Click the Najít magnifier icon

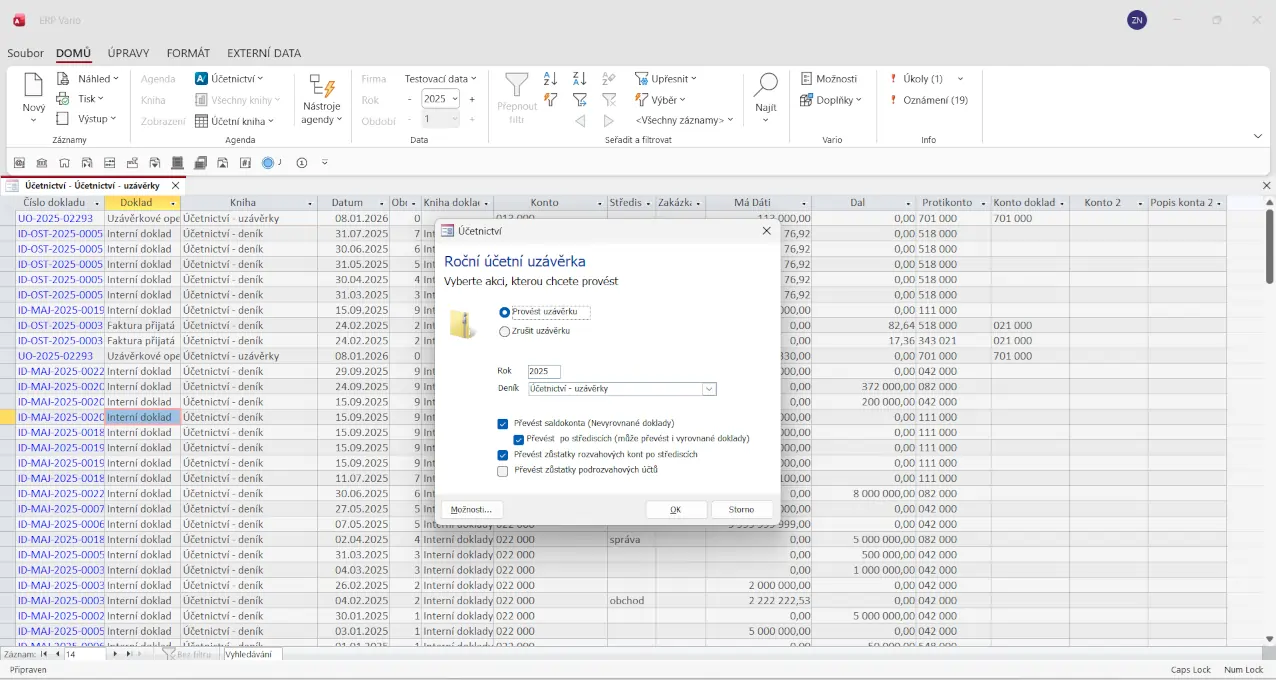coord(765,87)
